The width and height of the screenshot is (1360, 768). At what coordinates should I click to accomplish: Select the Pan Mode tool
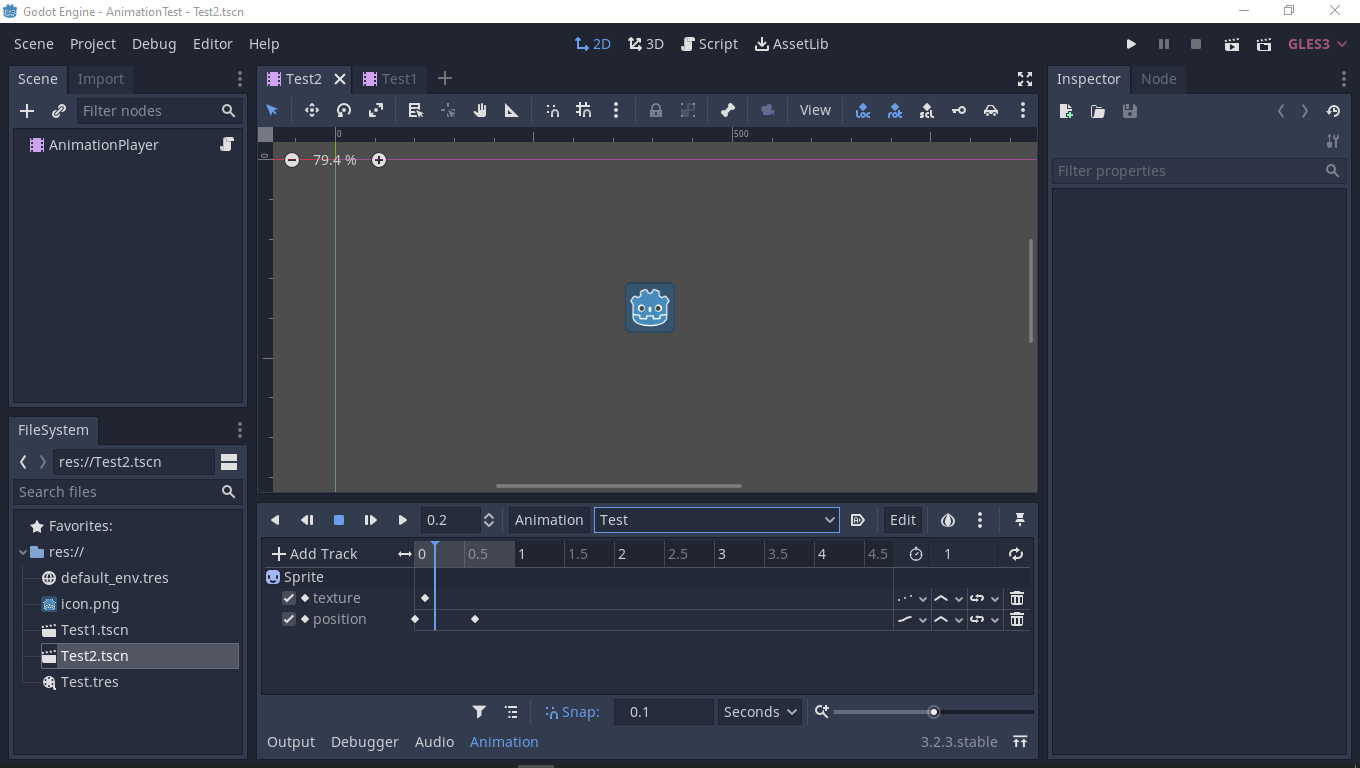[x=481, y=110]
